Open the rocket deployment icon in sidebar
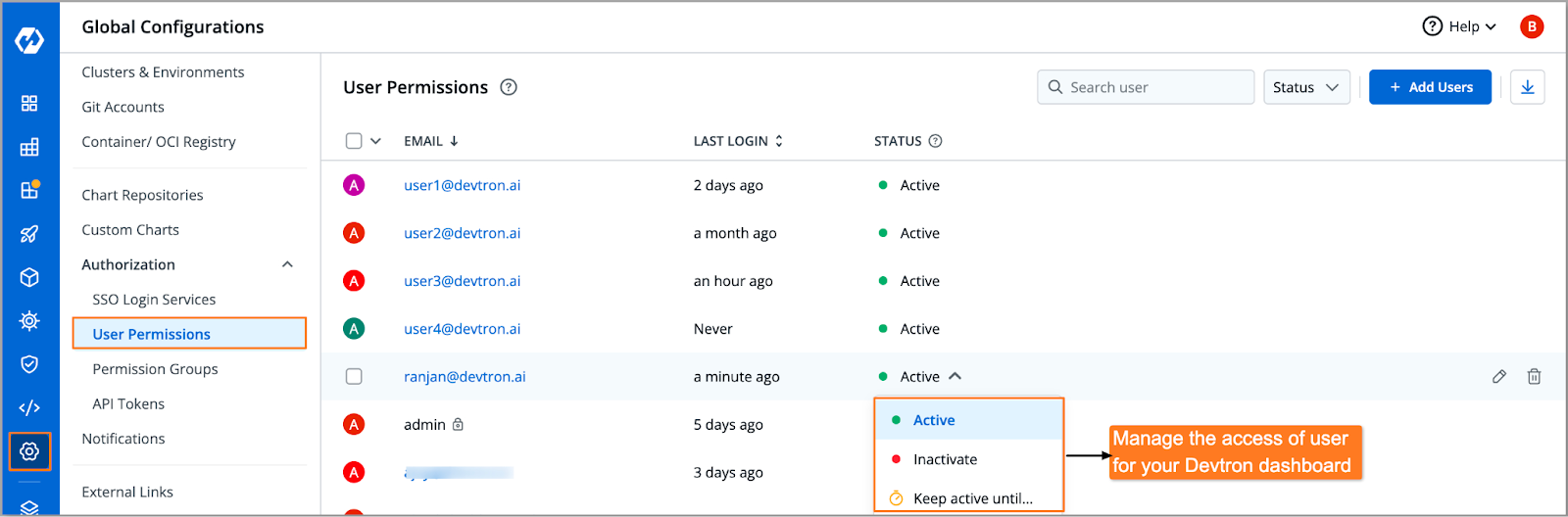The width and height of the screenshot is (1568, 517). click(x=29, y=234)
